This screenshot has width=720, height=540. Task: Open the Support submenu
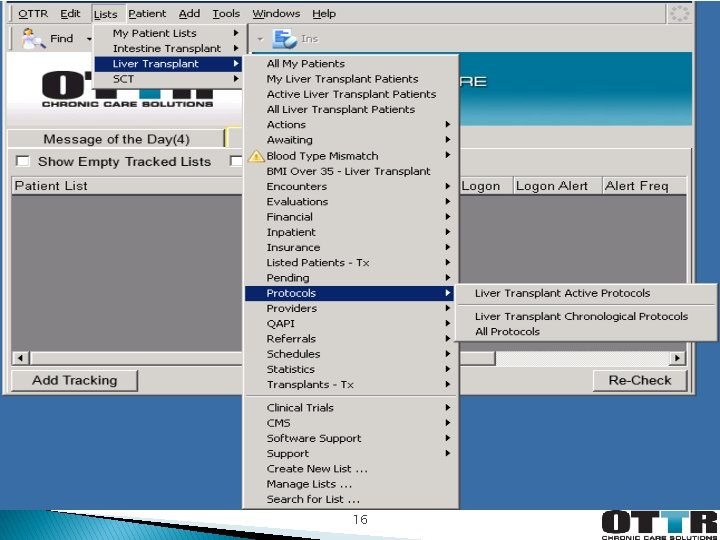point(350,453)
